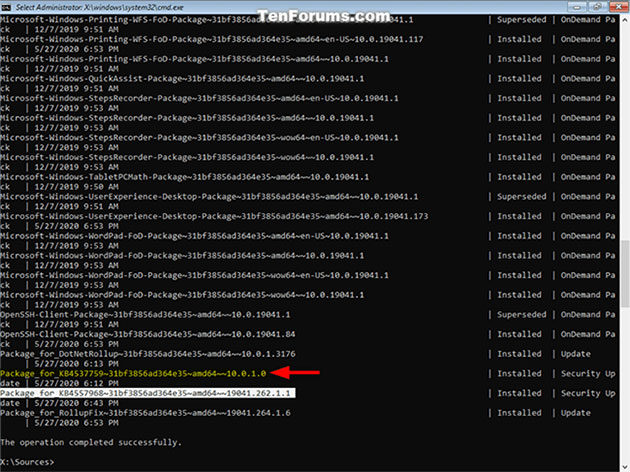
Task: Click the highlighted Package_for_KB4557968 line
Action: [x=147, y=393]
